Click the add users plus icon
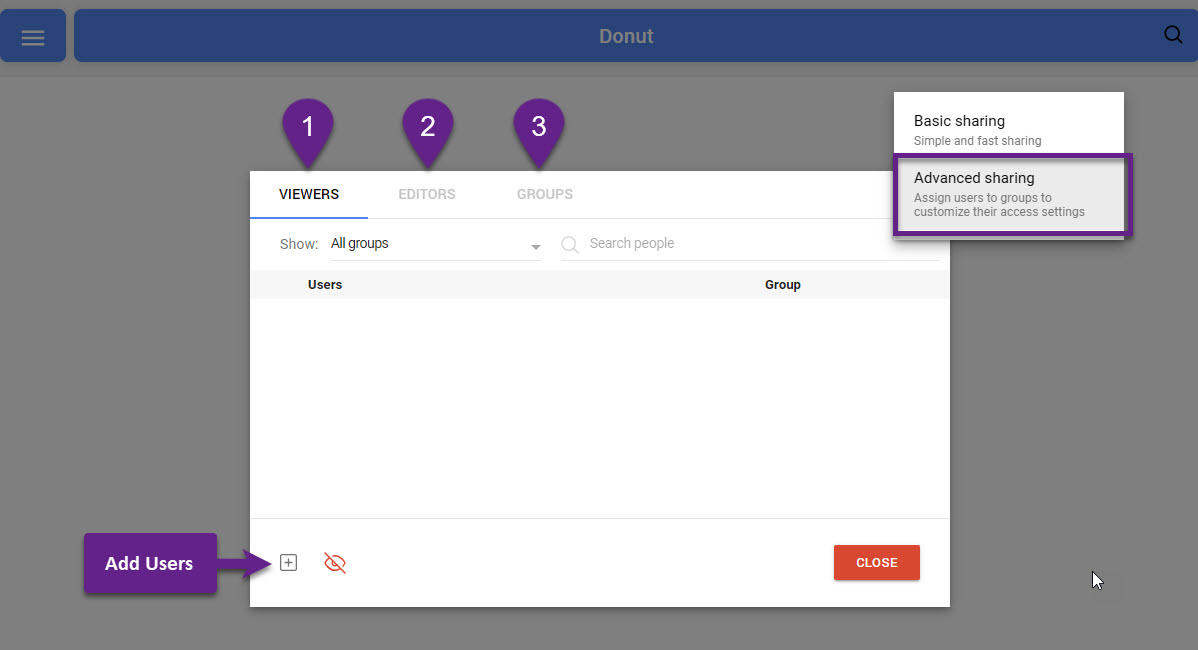 pos(288,563)
